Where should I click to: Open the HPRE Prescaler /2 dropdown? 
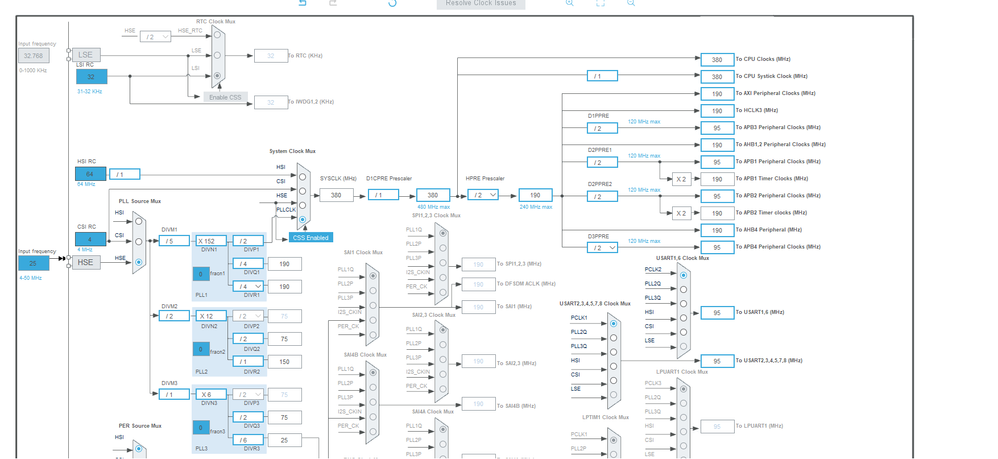coord(483,195)
